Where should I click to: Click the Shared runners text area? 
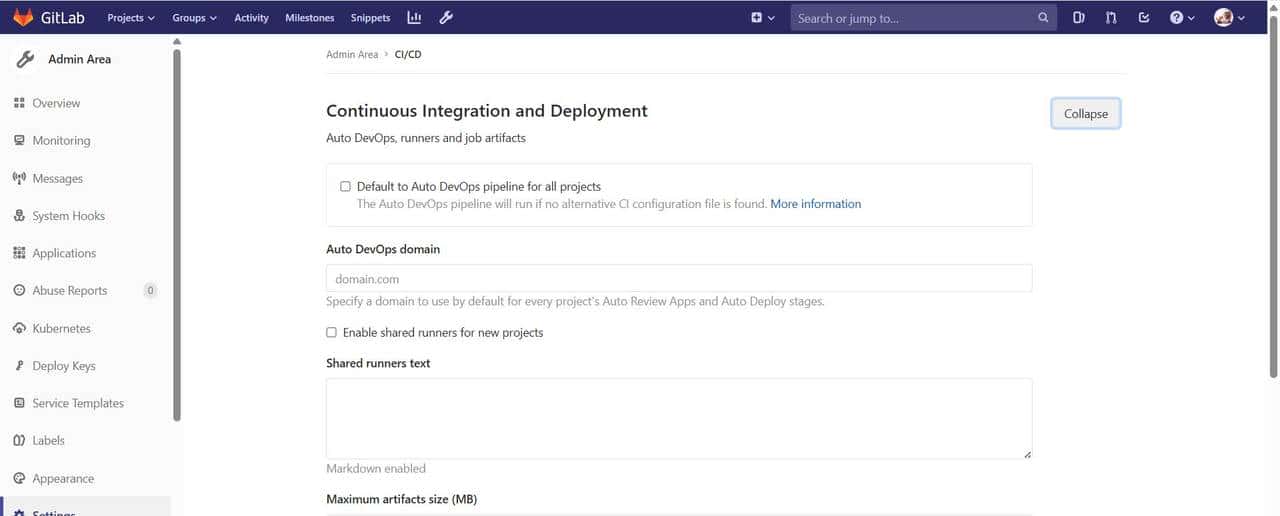pyautogui.click(x=679, y=419)
